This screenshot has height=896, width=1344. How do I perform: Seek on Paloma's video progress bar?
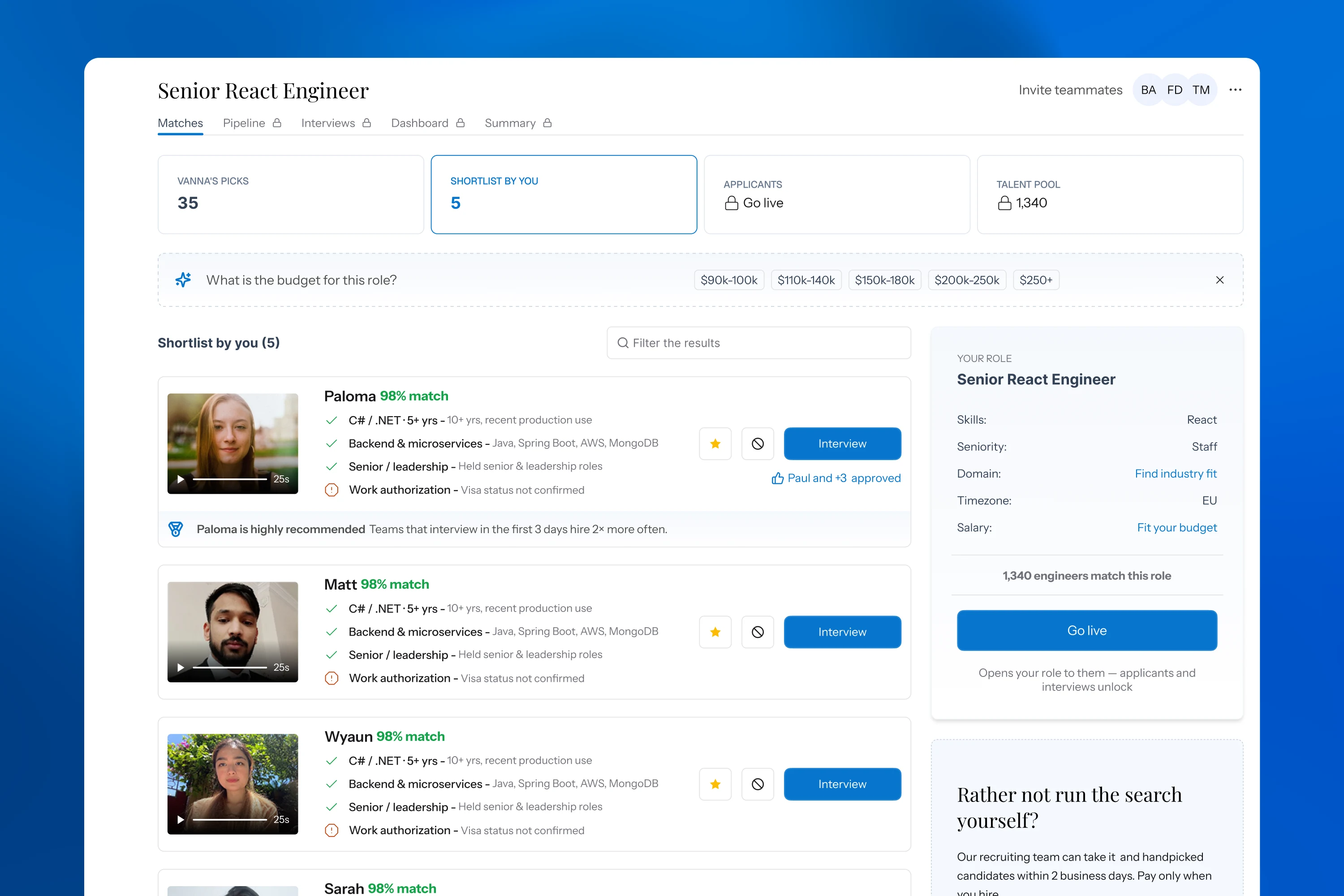pyautogui.click(x=230, y=479)
